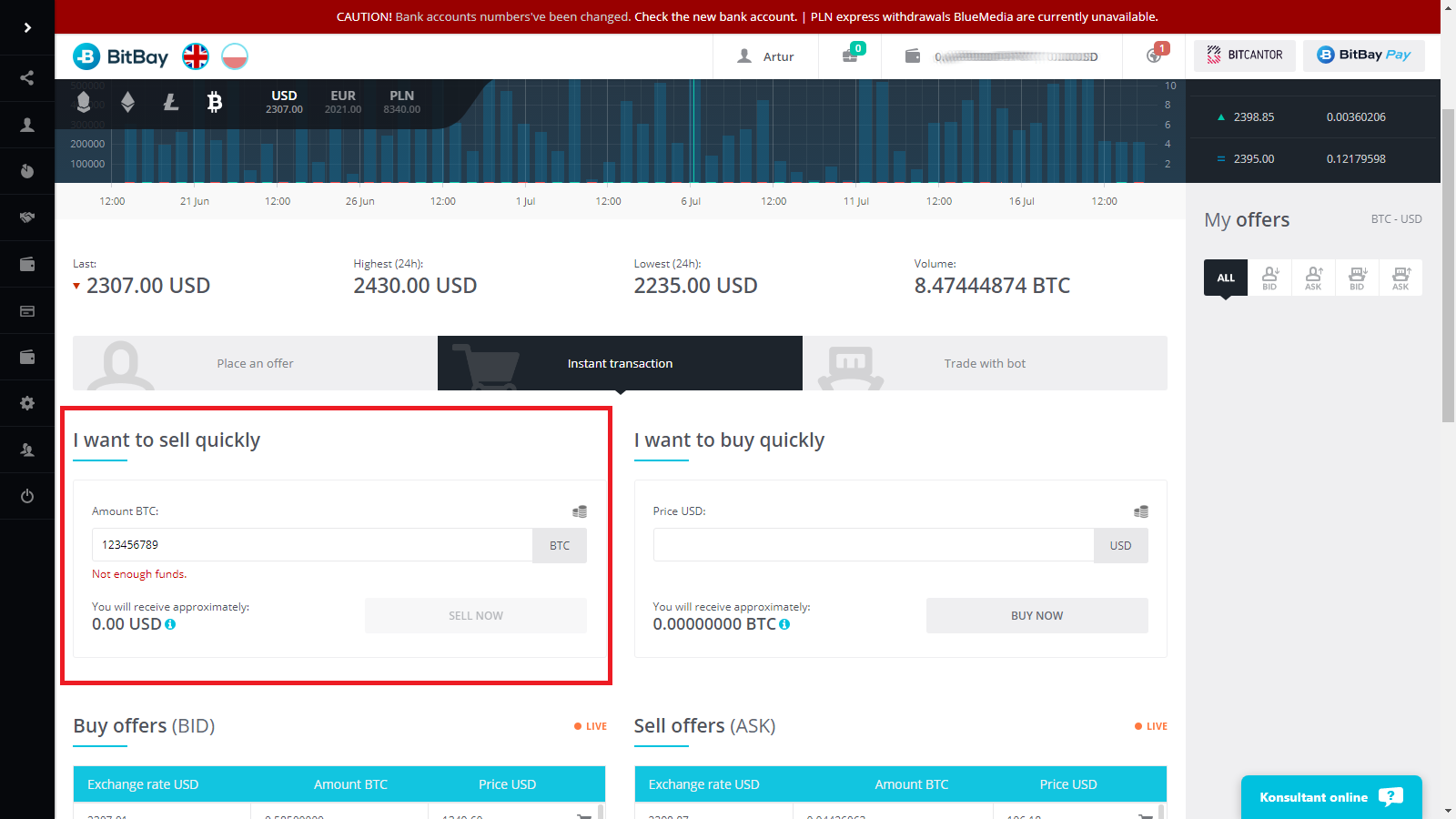Select the 2398.85 trade row
The width and height of the screenshot is (1456, 819).
(x=1315, y=117)
